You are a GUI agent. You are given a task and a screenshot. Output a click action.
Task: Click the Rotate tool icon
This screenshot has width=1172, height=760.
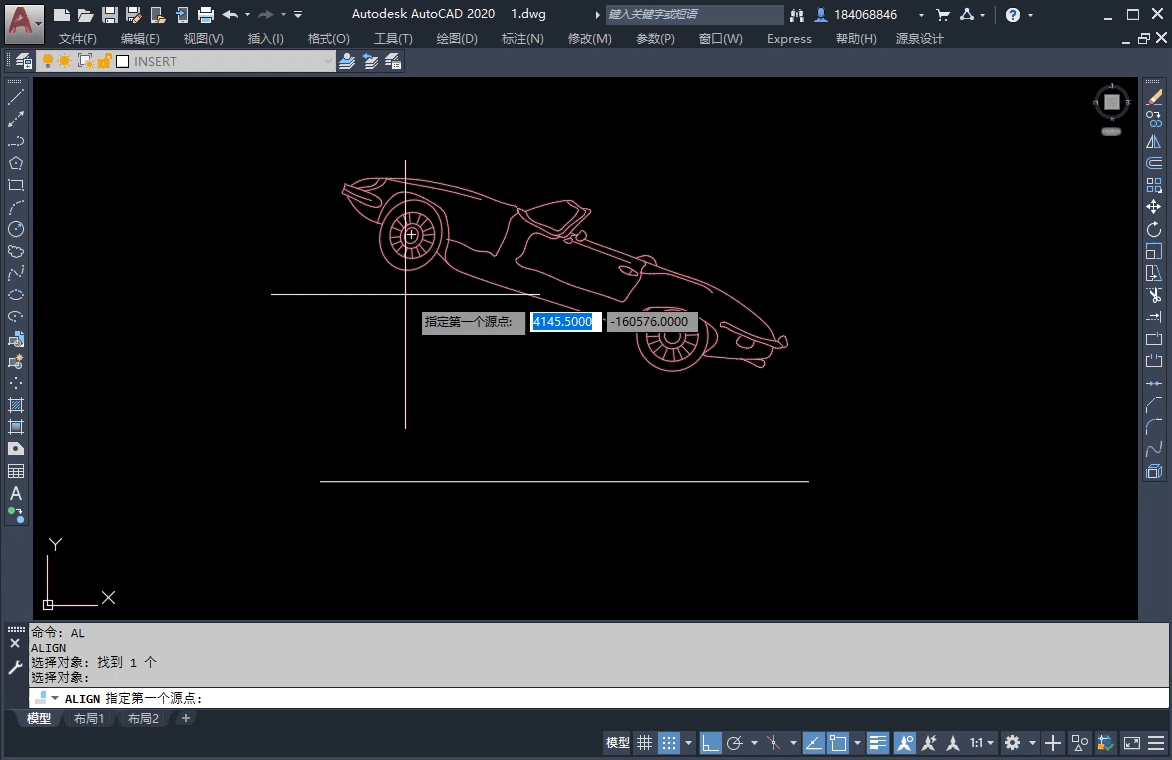pyautogui.click(x=1154, y=229)
